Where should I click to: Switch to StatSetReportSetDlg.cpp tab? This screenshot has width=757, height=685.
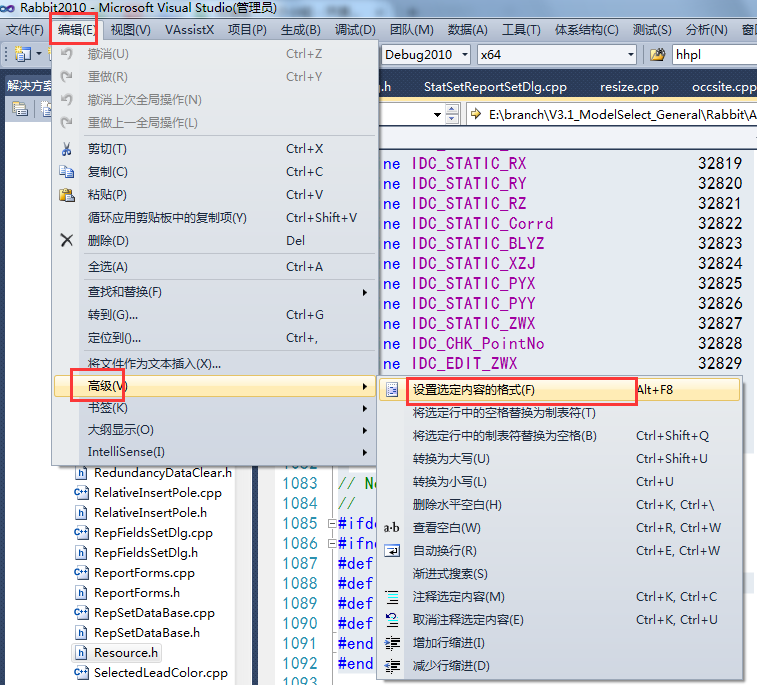click(x=495, y=87)
